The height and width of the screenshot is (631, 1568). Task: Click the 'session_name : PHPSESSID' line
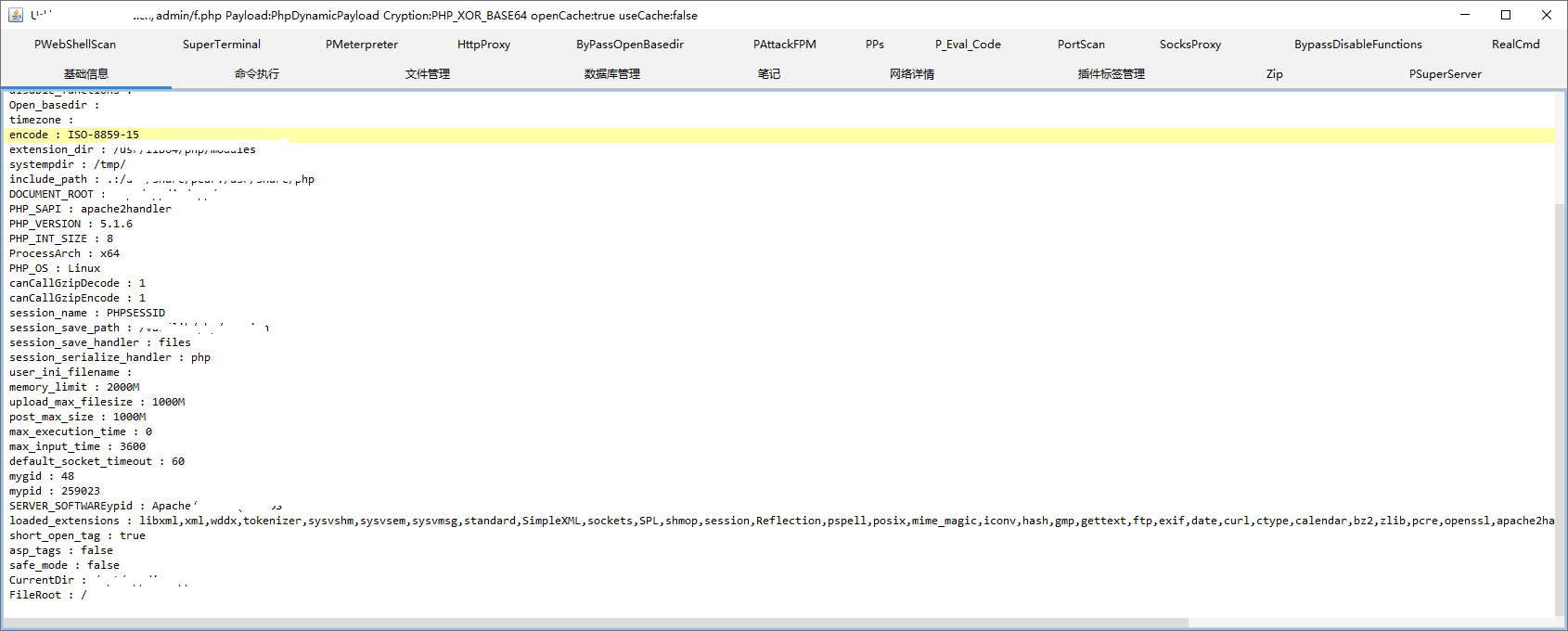(87, 313)
